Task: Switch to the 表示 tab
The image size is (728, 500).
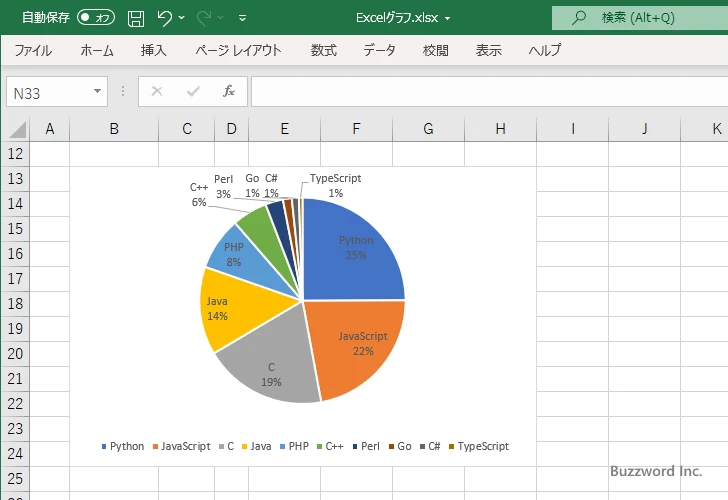Action: [488, 50]
